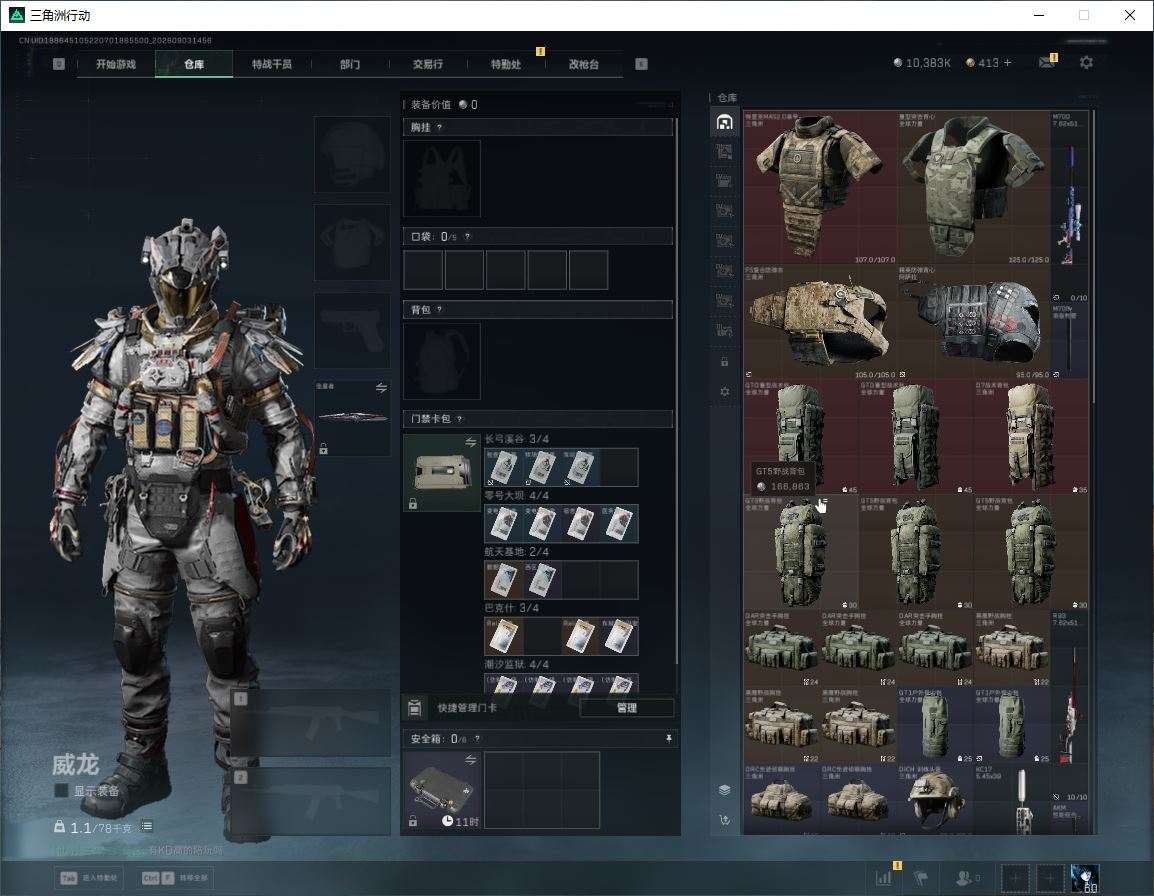
Task: Select primary weapon slot 2
Action: [x=311, y=802]
